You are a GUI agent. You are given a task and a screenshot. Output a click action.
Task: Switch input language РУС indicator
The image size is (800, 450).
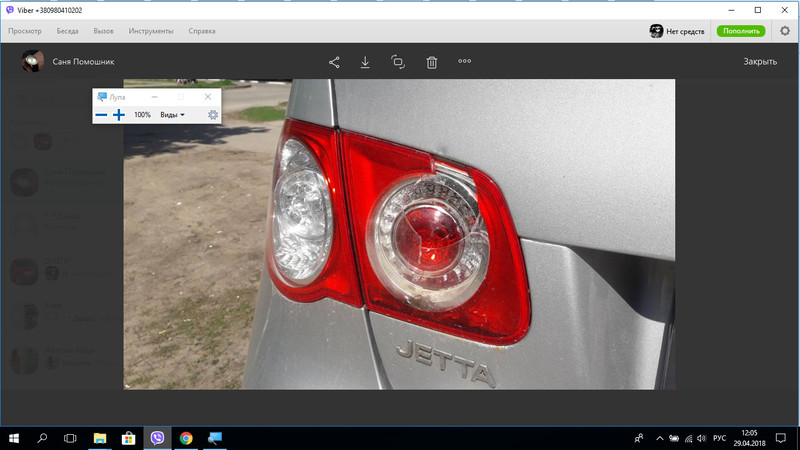click(x=719, y=438)
